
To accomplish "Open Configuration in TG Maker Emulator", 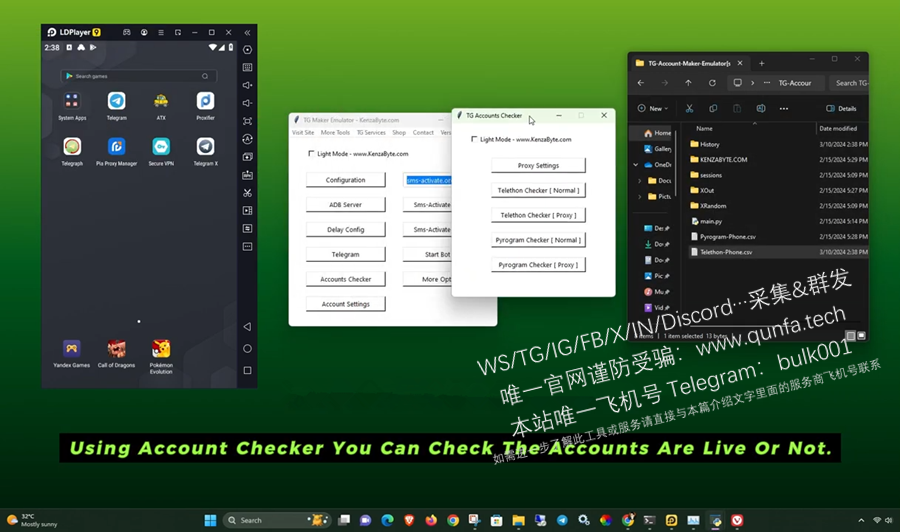I will [x=346, y=180].
